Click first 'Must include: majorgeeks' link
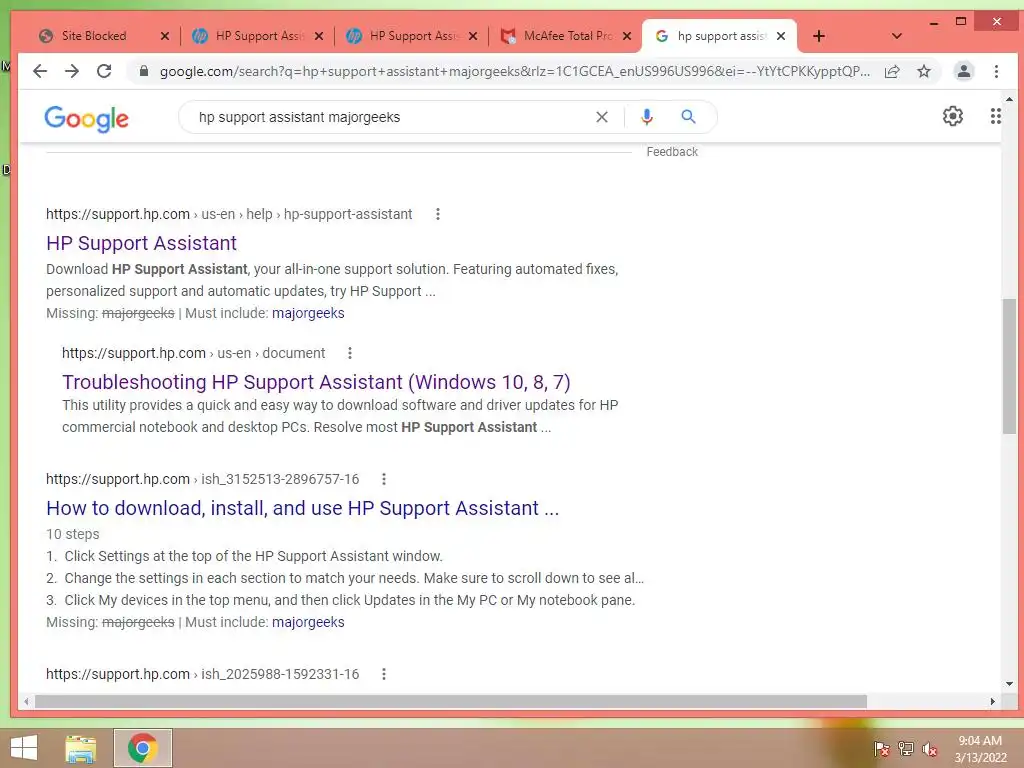1024x768 pixels. tap(308, 313)
